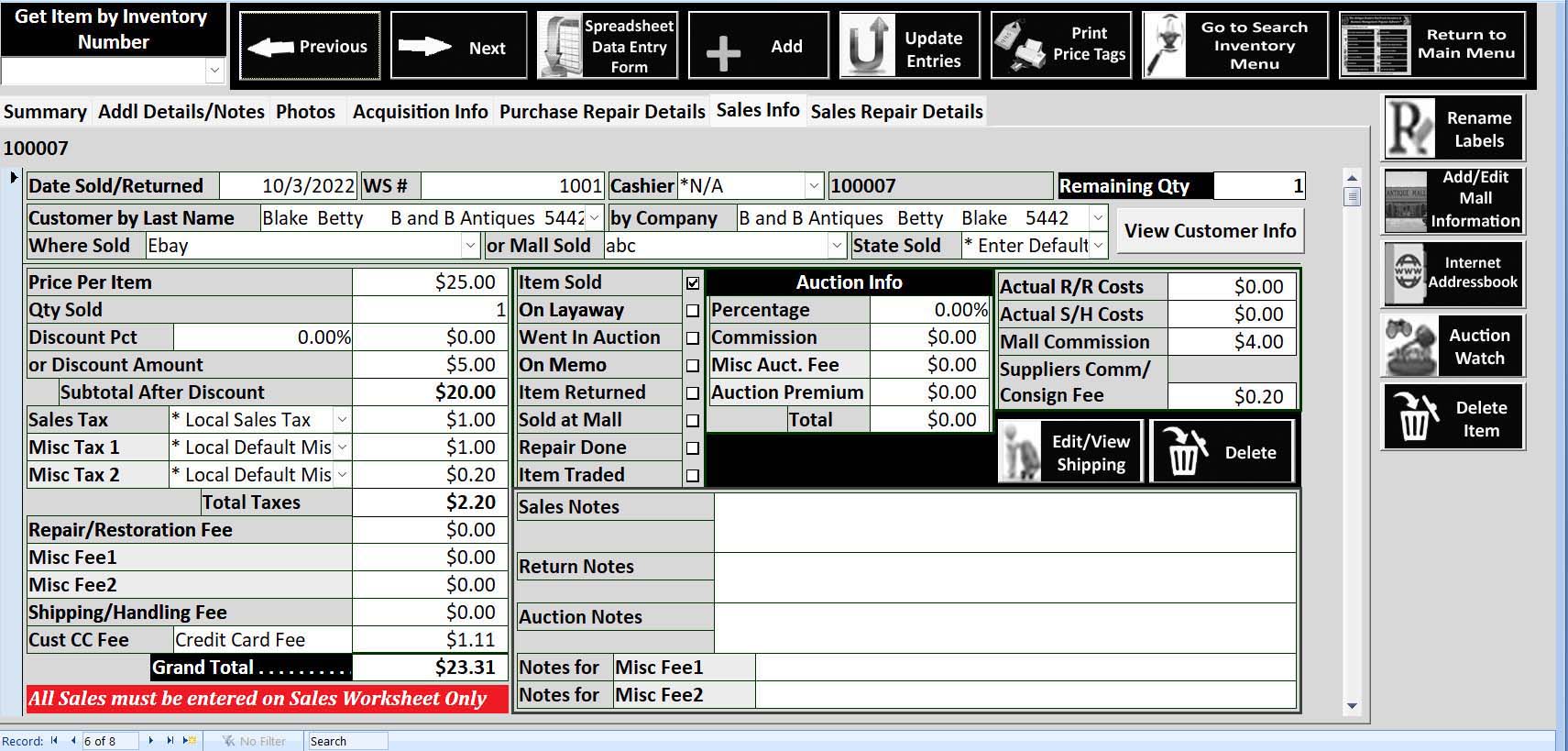Click the Mall Commission $4.00 field

(1232, 342)
